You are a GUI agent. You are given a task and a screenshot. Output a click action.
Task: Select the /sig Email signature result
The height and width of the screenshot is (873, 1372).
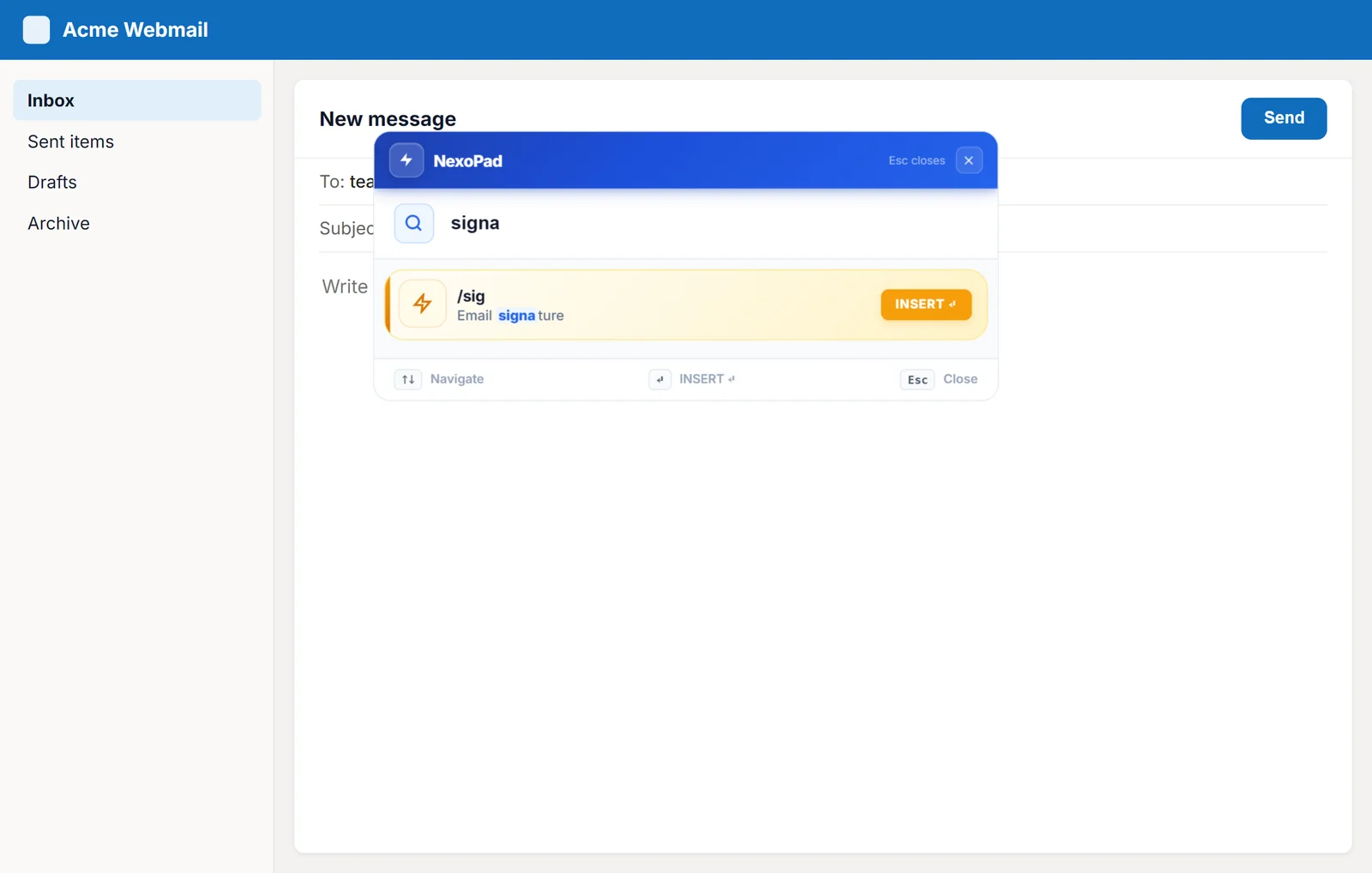point(686,304)
